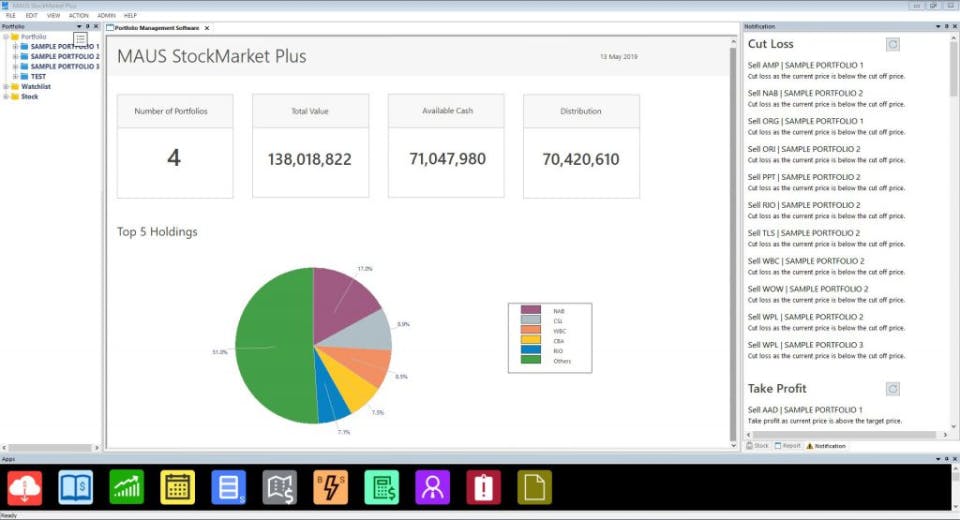Open the Notification panel options dropdown arrow

point(938,26)
